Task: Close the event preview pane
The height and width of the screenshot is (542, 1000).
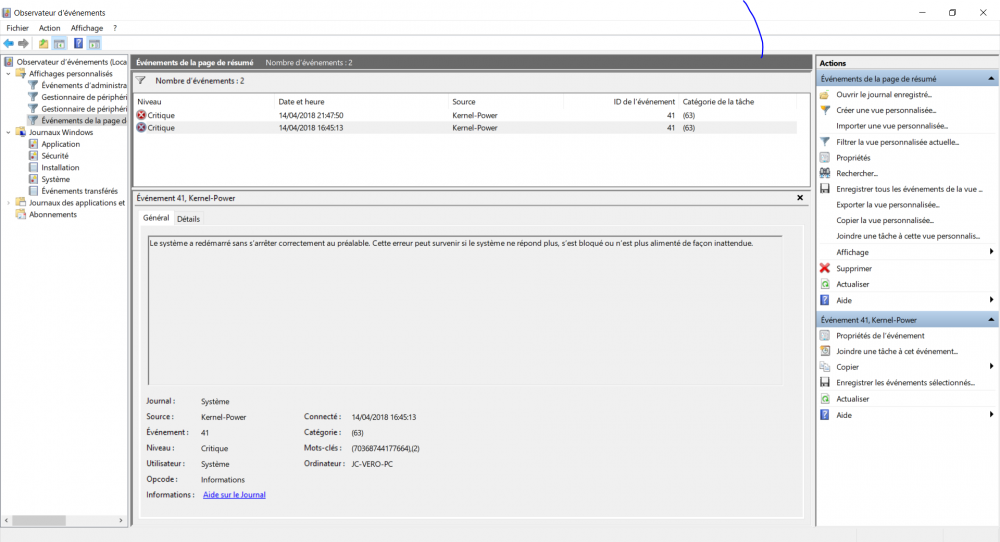Action: 800,198
